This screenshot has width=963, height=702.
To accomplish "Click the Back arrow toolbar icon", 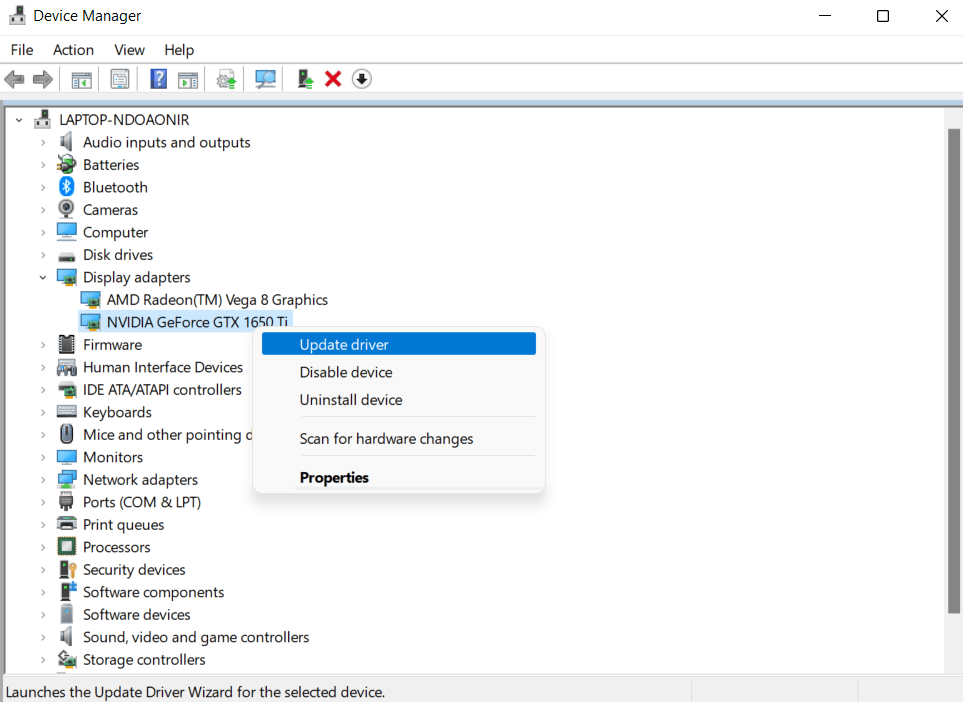I will tap(14, 79).
